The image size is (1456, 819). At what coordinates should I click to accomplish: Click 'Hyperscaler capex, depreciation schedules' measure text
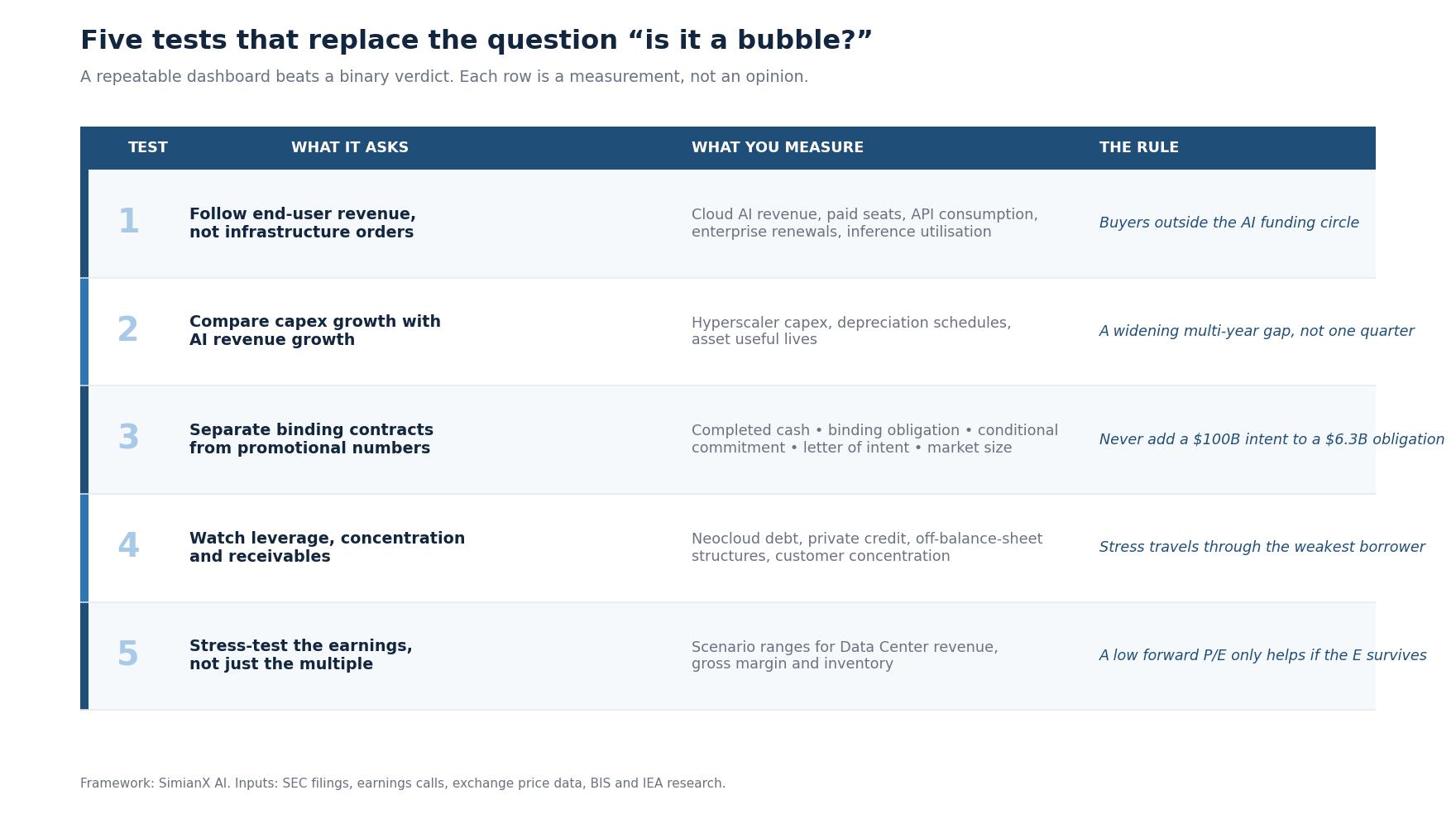point(851,331)
